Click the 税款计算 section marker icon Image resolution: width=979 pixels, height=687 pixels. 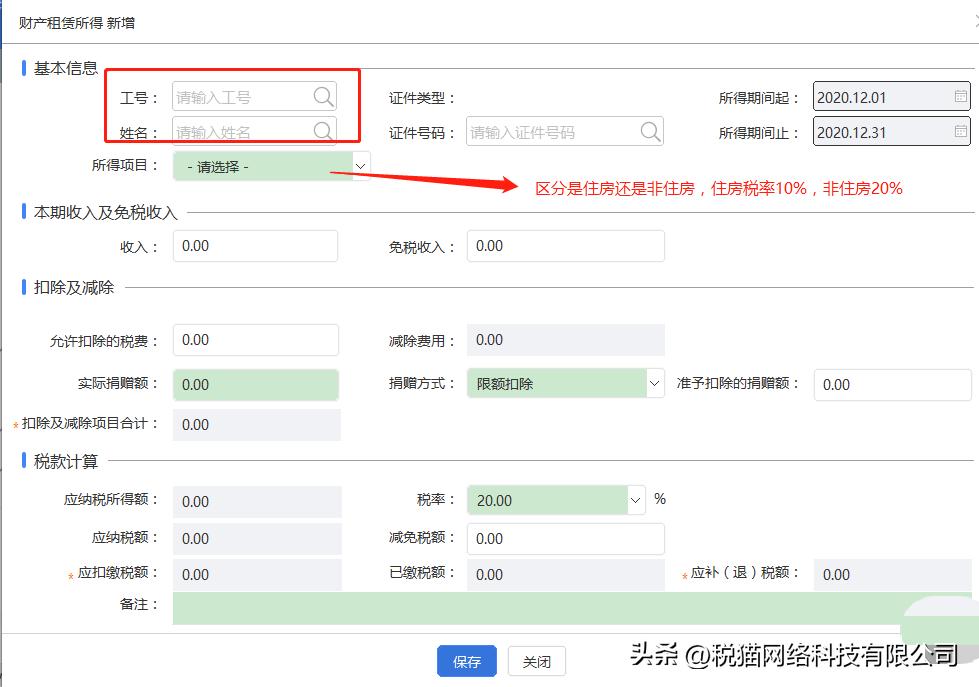click(24, 461)
